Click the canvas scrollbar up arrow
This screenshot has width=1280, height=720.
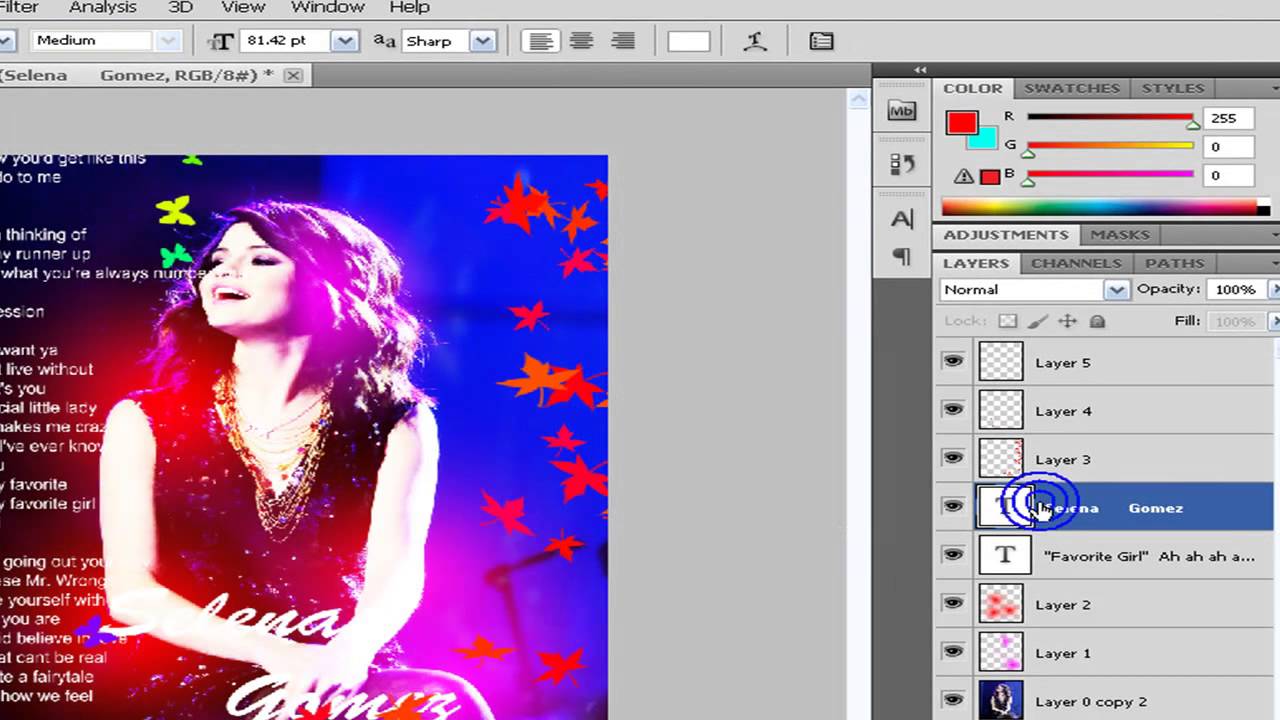pos(858,100)
